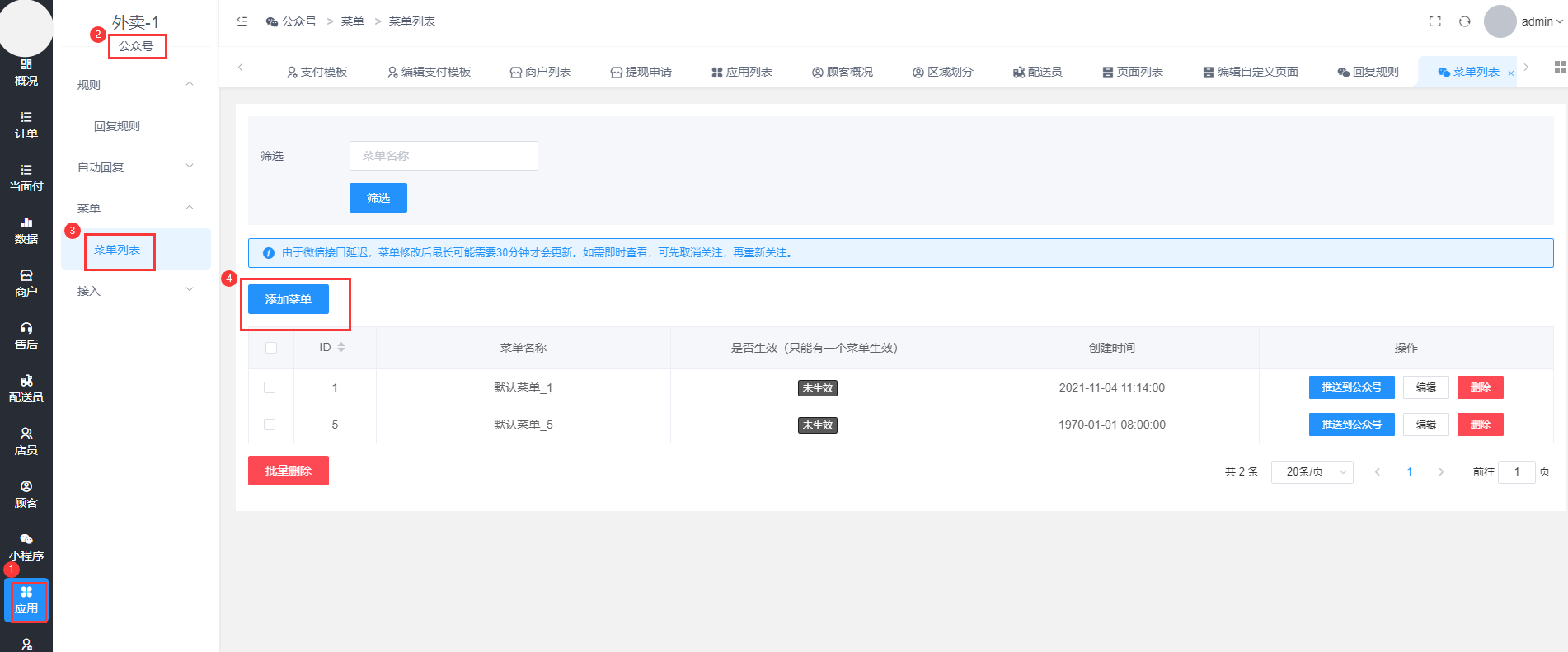Collapse sidebar using the menu fold icon
The width and height of the screenshot is (1568, 652).
pyautogui.click(x=242, y=21)
